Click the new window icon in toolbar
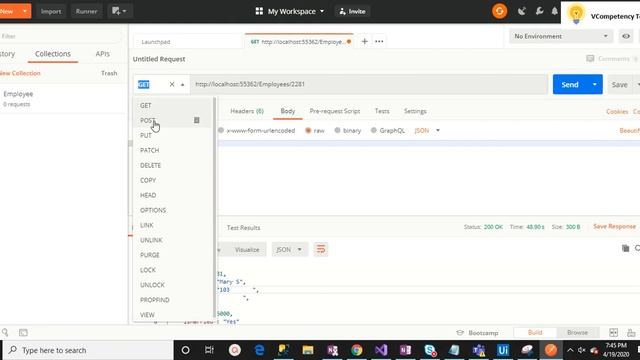The height and width of the screenshot is (360, 640). 119,11
